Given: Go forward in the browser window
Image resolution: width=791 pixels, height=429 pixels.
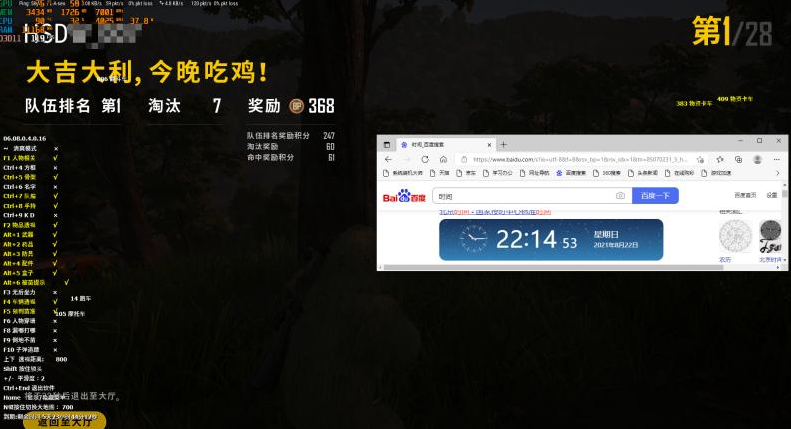Looking at the screenshot, I should (407, 159).
